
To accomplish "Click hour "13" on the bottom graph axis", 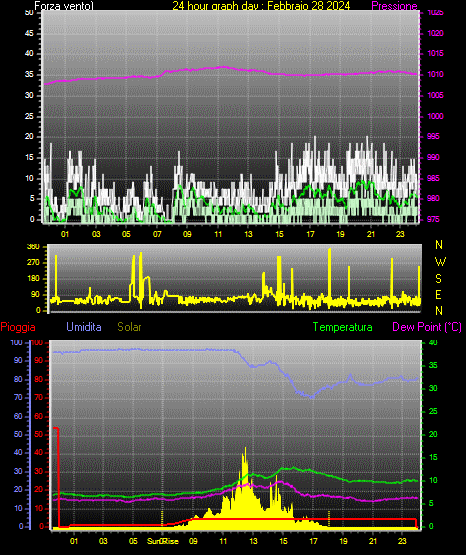I will [253, 541].
